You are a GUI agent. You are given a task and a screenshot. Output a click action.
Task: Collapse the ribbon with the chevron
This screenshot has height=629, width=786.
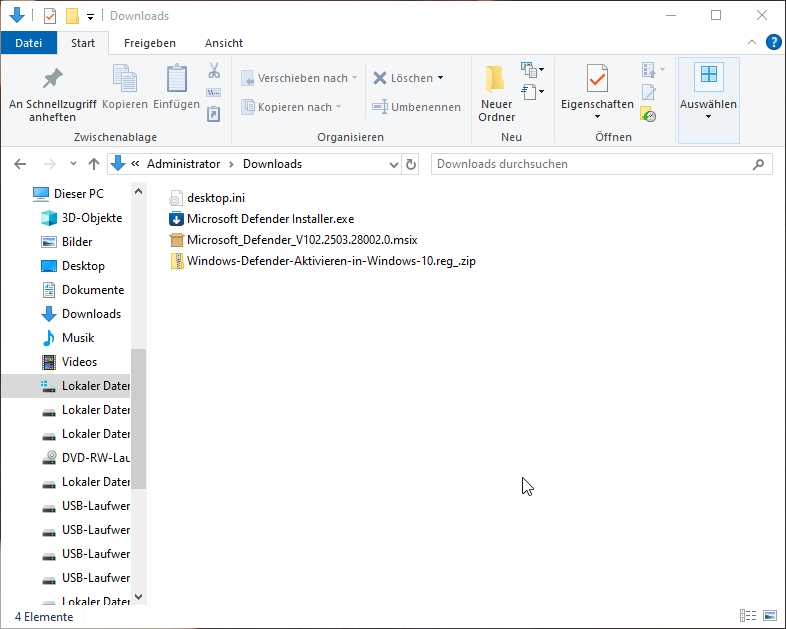tap(751, 43)
